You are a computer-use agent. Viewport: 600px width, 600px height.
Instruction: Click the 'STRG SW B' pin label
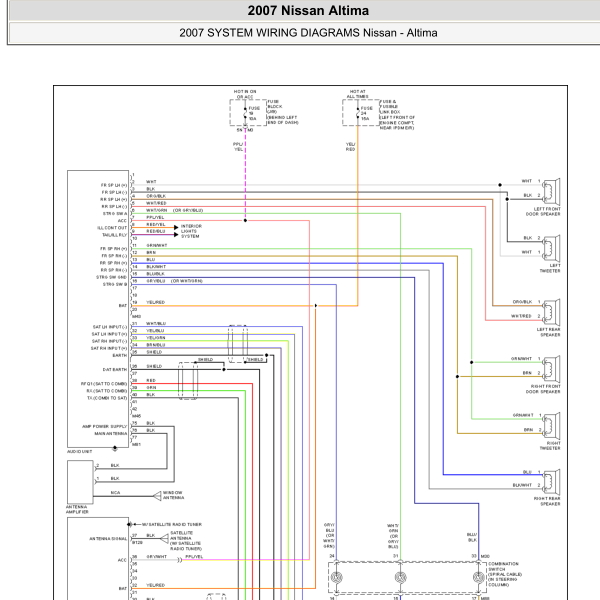point(115,284)
